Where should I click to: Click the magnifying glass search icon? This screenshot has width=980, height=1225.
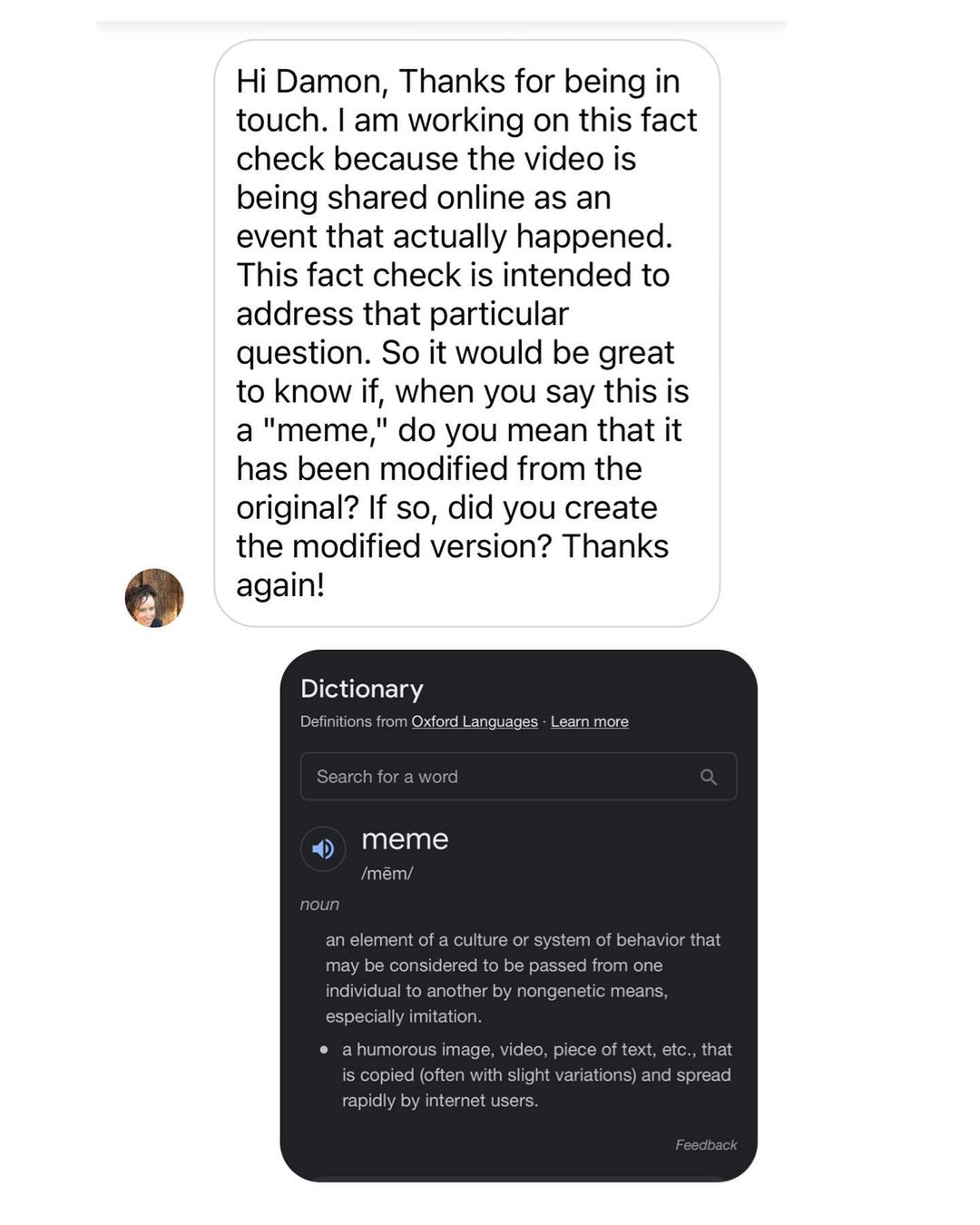click(x=709, y=777)
